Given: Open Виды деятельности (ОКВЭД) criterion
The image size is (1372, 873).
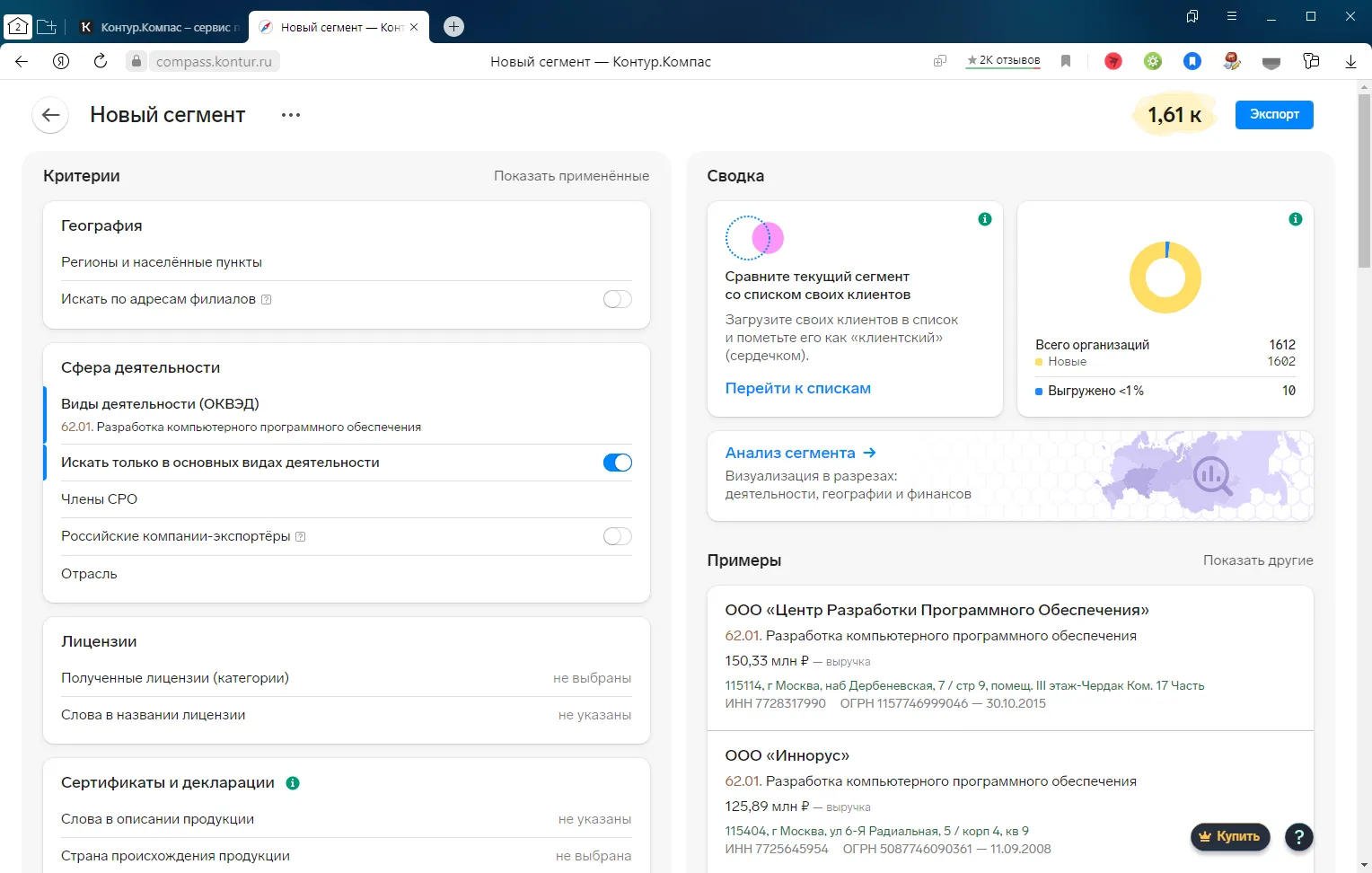Looking at the screenshot, I should coord(347,414).
